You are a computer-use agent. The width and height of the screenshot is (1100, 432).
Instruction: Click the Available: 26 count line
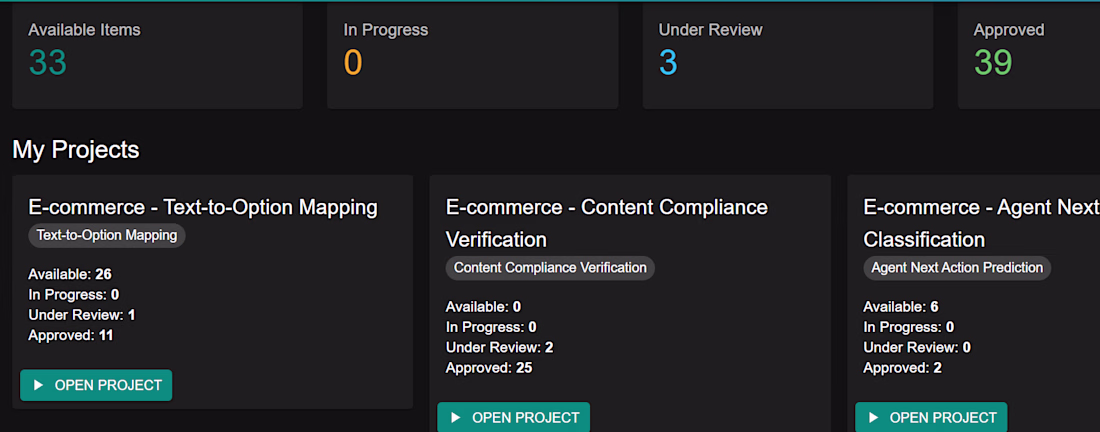pos(70,274)
